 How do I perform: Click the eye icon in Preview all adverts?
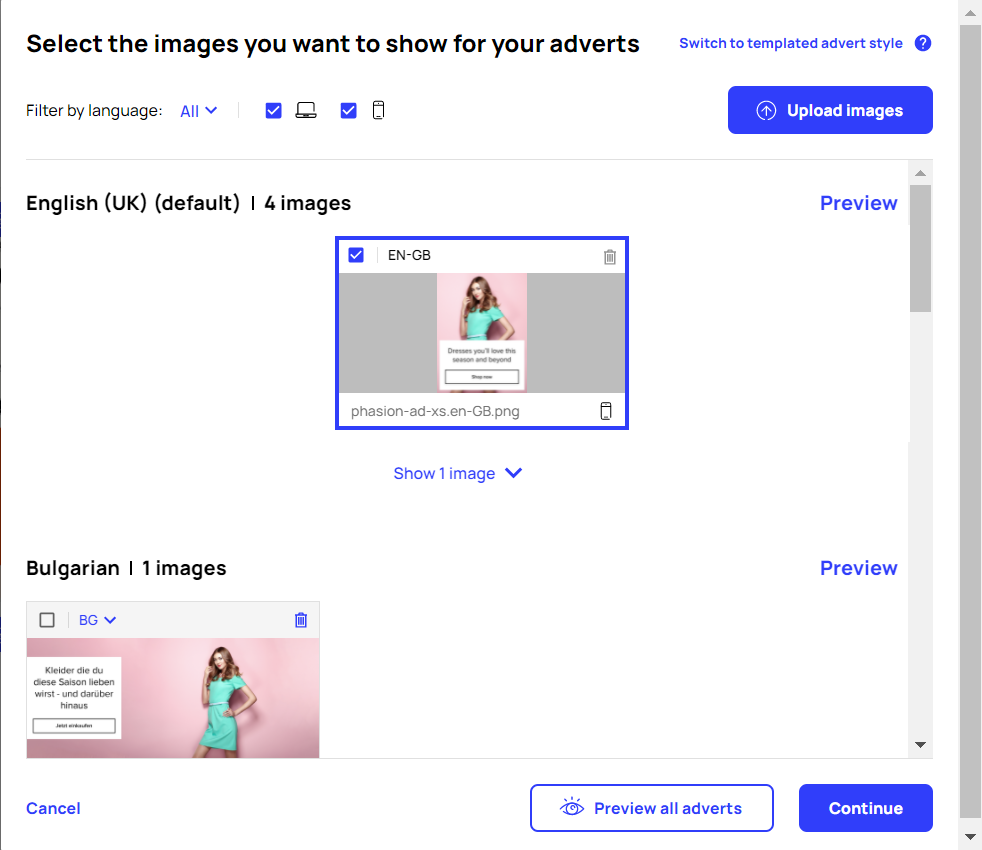point(571,807)
